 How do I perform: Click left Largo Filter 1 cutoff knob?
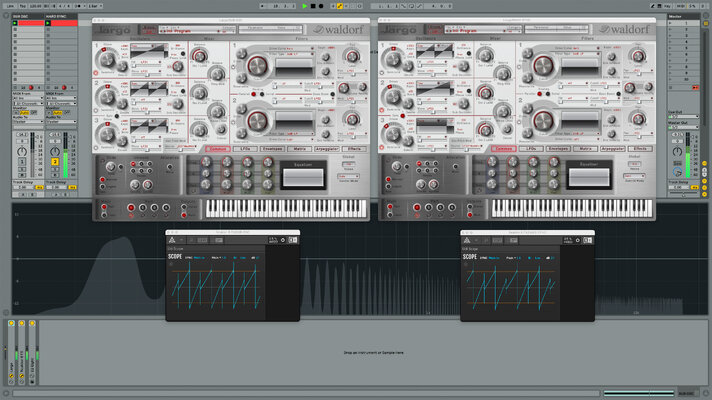(257, 65)
